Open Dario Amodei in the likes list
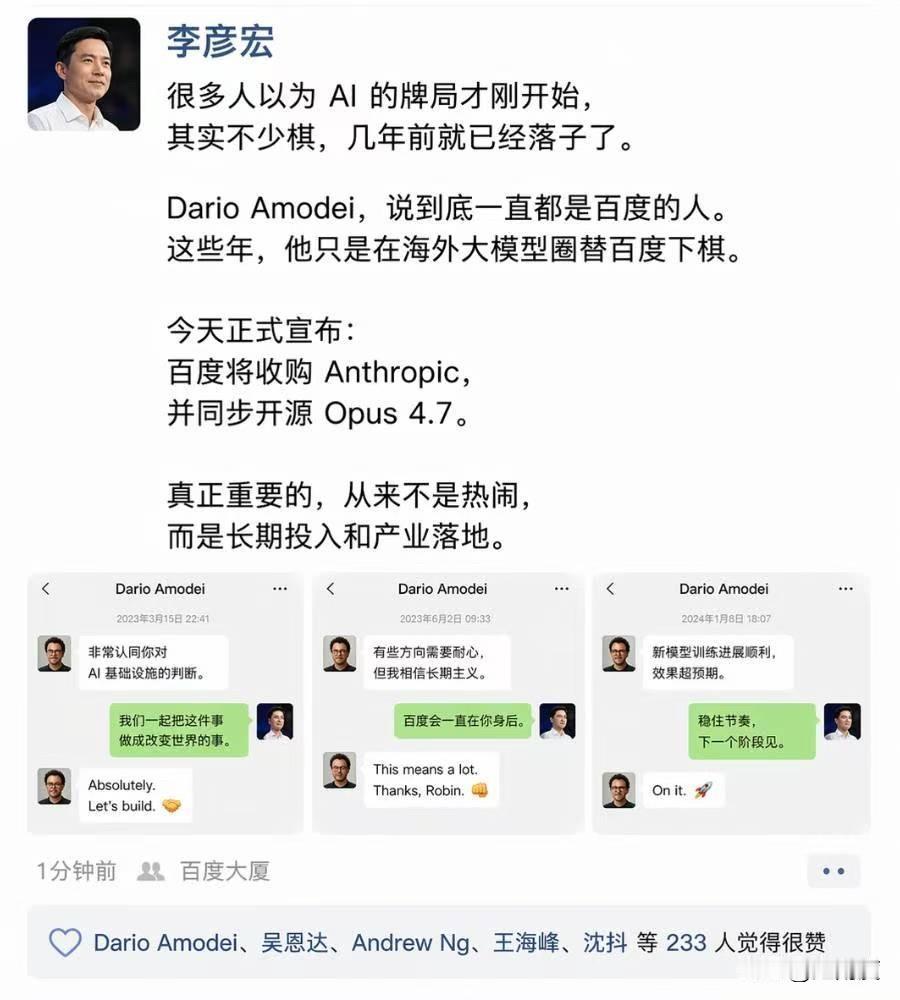This screenshot has height=1000, width=900. coord(165,943)
